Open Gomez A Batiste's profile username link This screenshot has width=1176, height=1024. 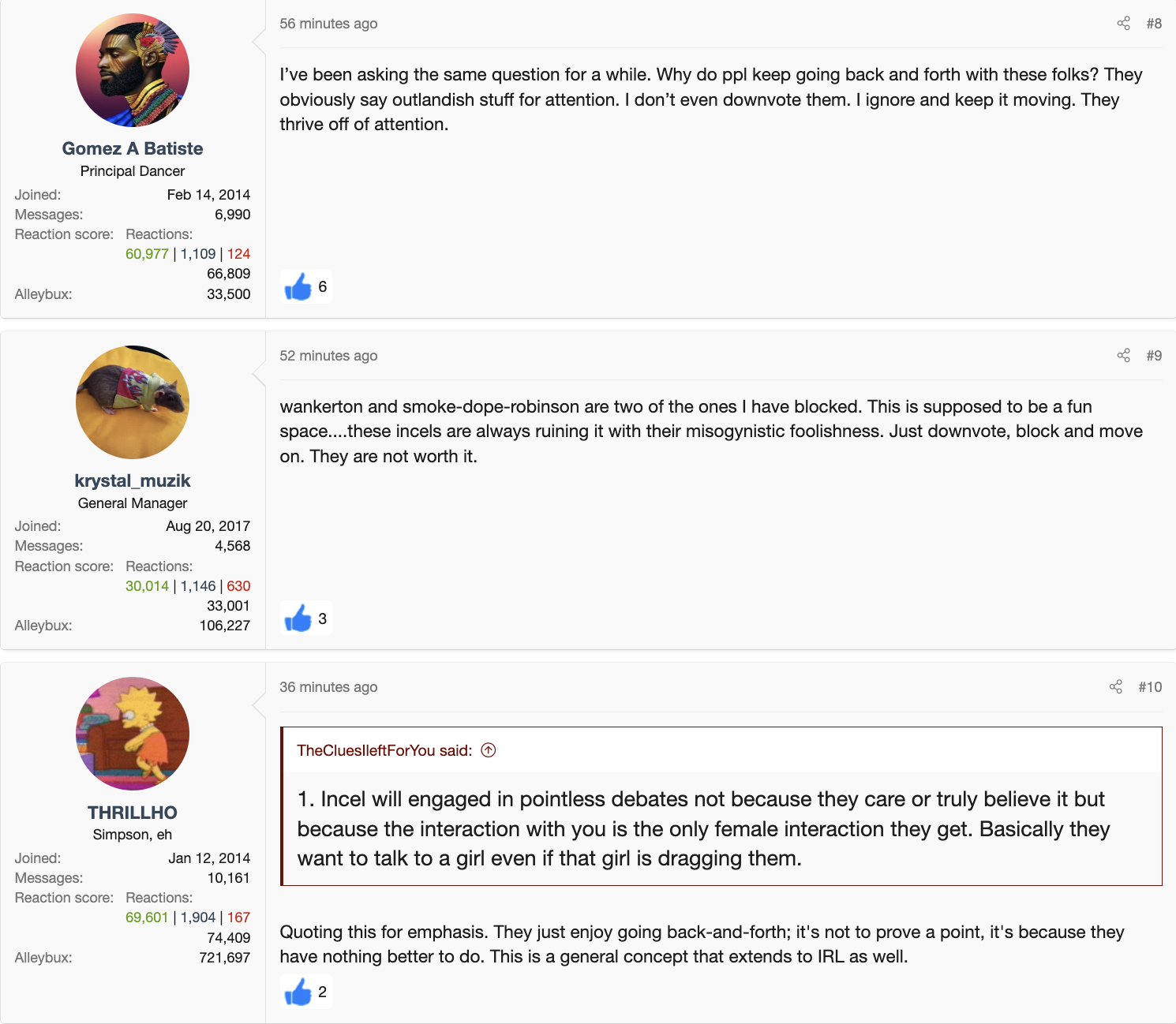coord(133,148)
